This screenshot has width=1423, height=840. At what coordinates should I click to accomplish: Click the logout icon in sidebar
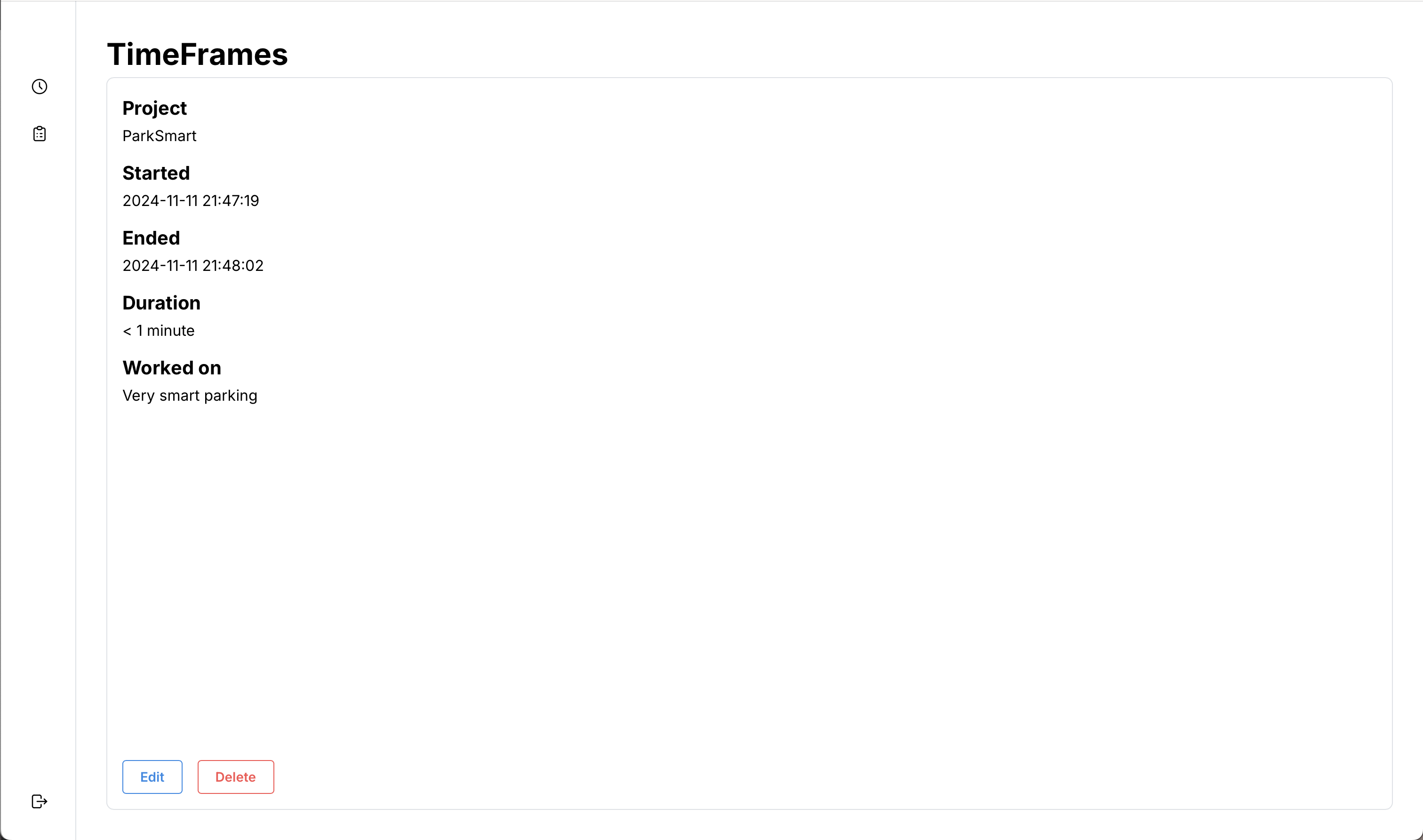[x=39, y=801]
